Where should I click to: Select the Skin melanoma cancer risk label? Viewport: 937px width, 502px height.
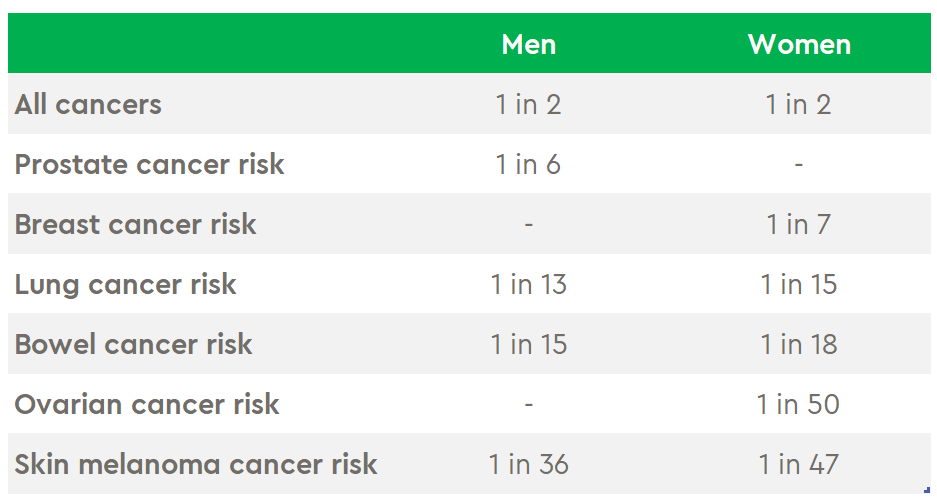pyautogui.click(x=195, y=464)
